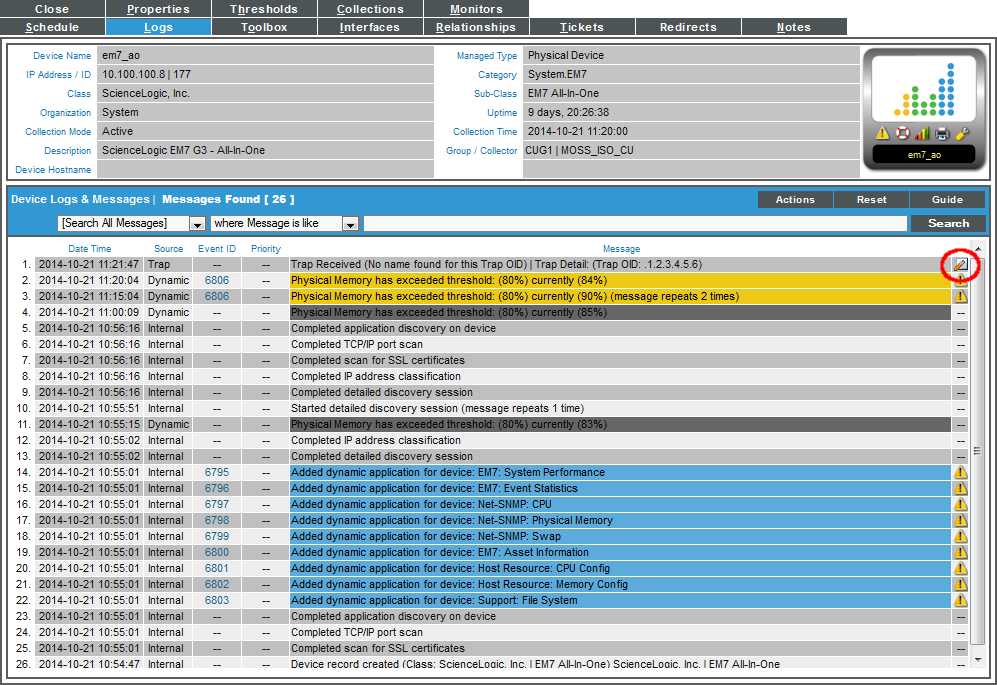Expand the where Message is like dropdown

[350, 223]
